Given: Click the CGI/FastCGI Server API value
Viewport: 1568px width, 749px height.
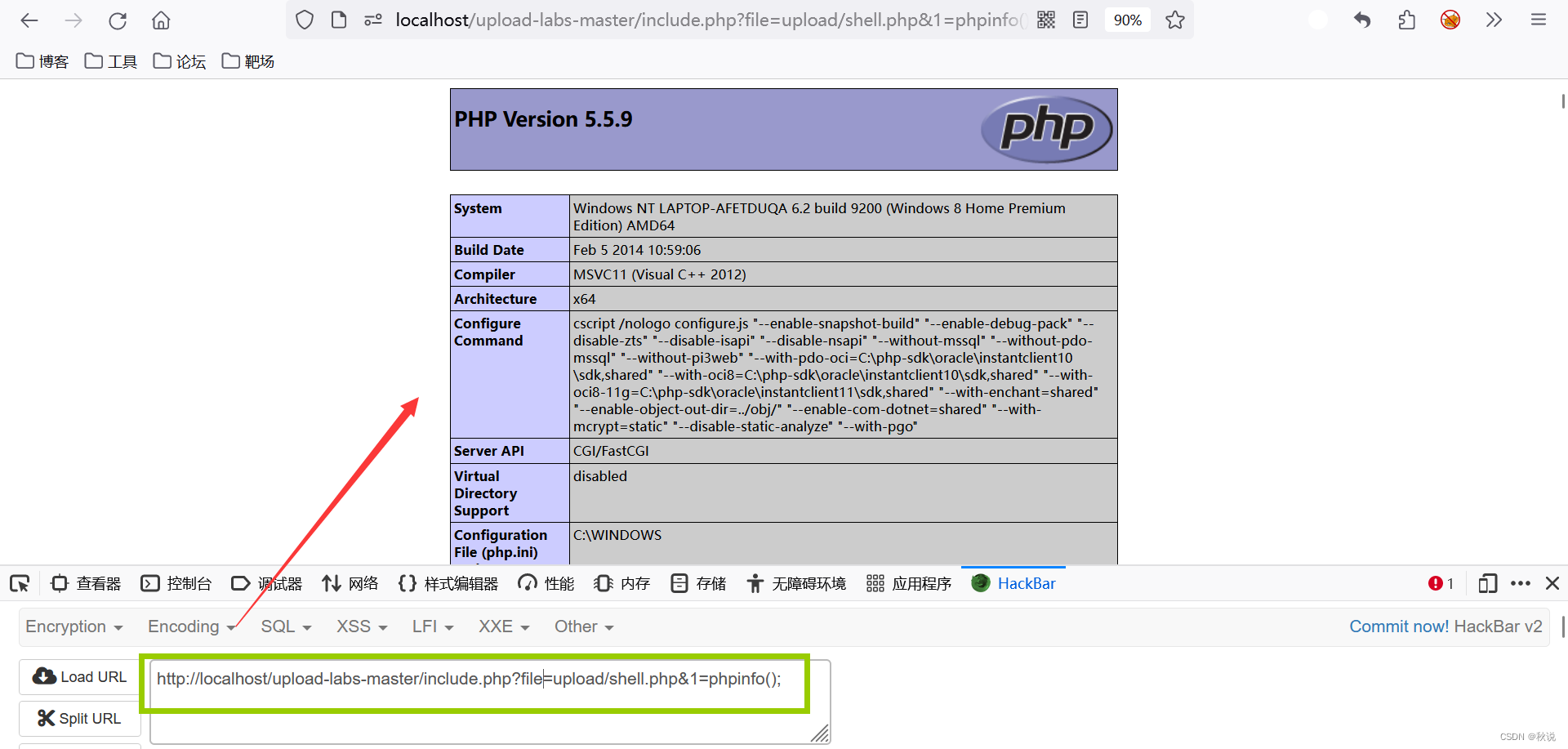Looking at the screenshot, I should click(x=611, y=451).
